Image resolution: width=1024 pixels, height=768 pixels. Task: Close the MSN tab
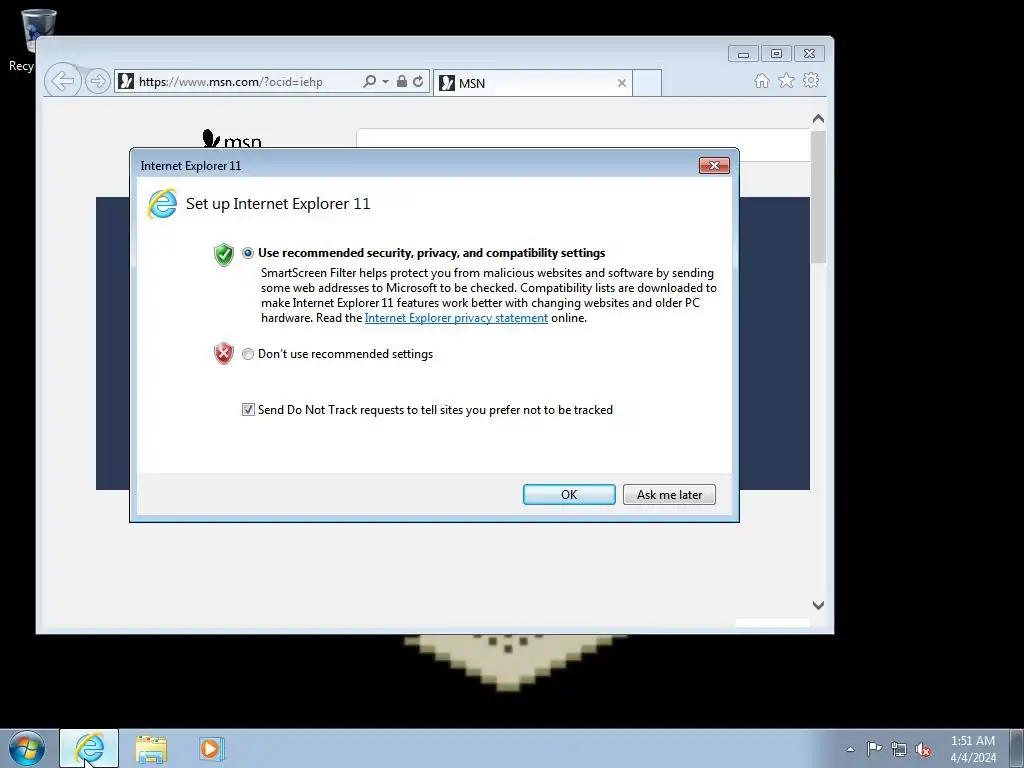(622, 83)
